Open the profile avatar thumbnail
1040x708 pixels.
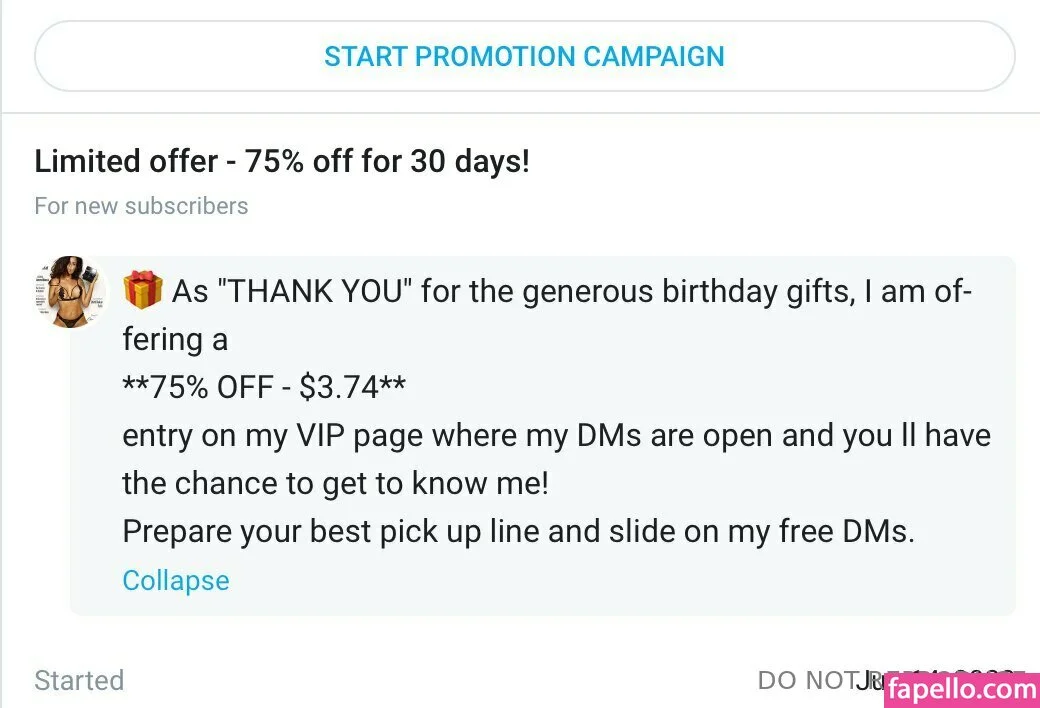pyautogui.click(x=70, y=291)
